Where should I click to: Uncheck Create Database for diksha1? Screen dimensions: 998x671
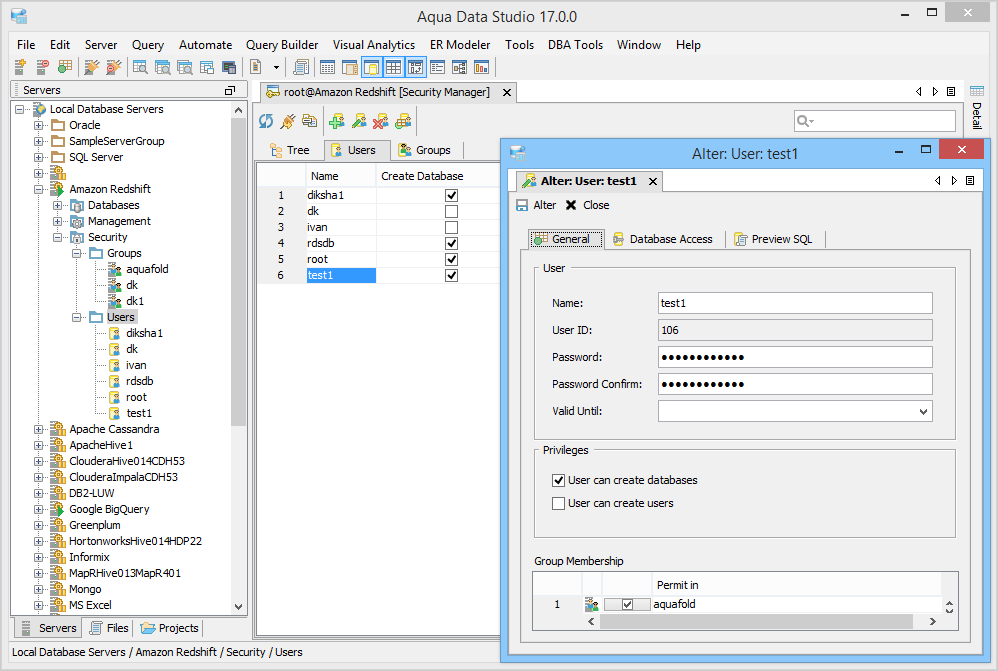(x=451, y=195)
